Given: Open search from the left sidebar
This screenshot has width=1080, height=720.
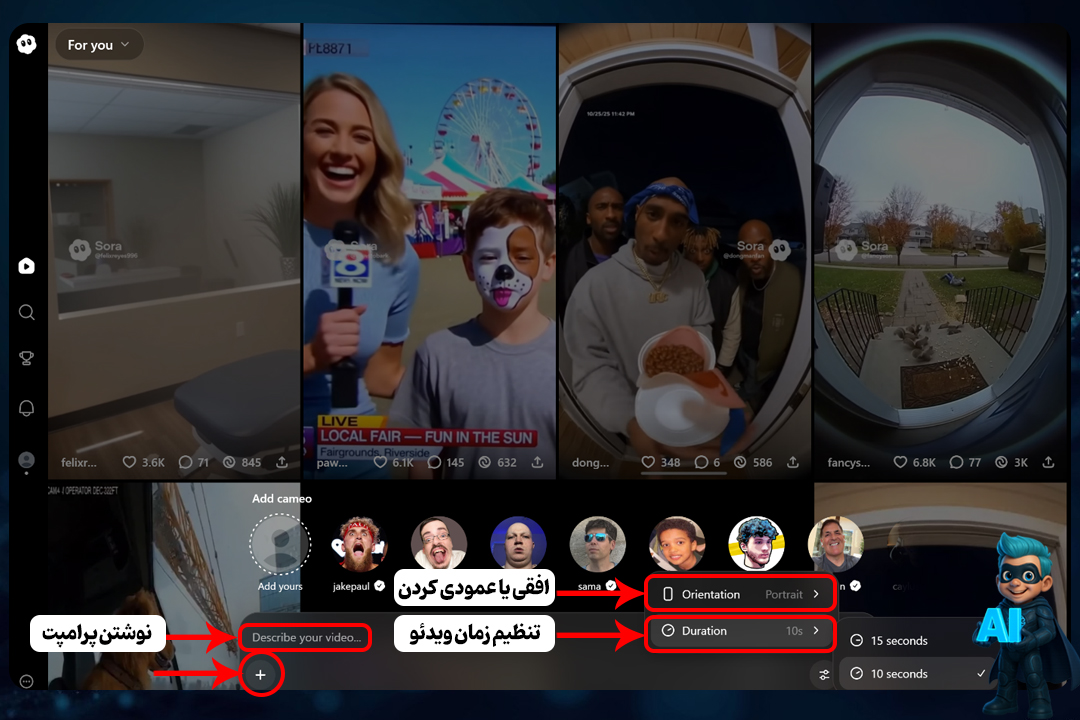Looking at the screenshot, I should click(26, 312).
